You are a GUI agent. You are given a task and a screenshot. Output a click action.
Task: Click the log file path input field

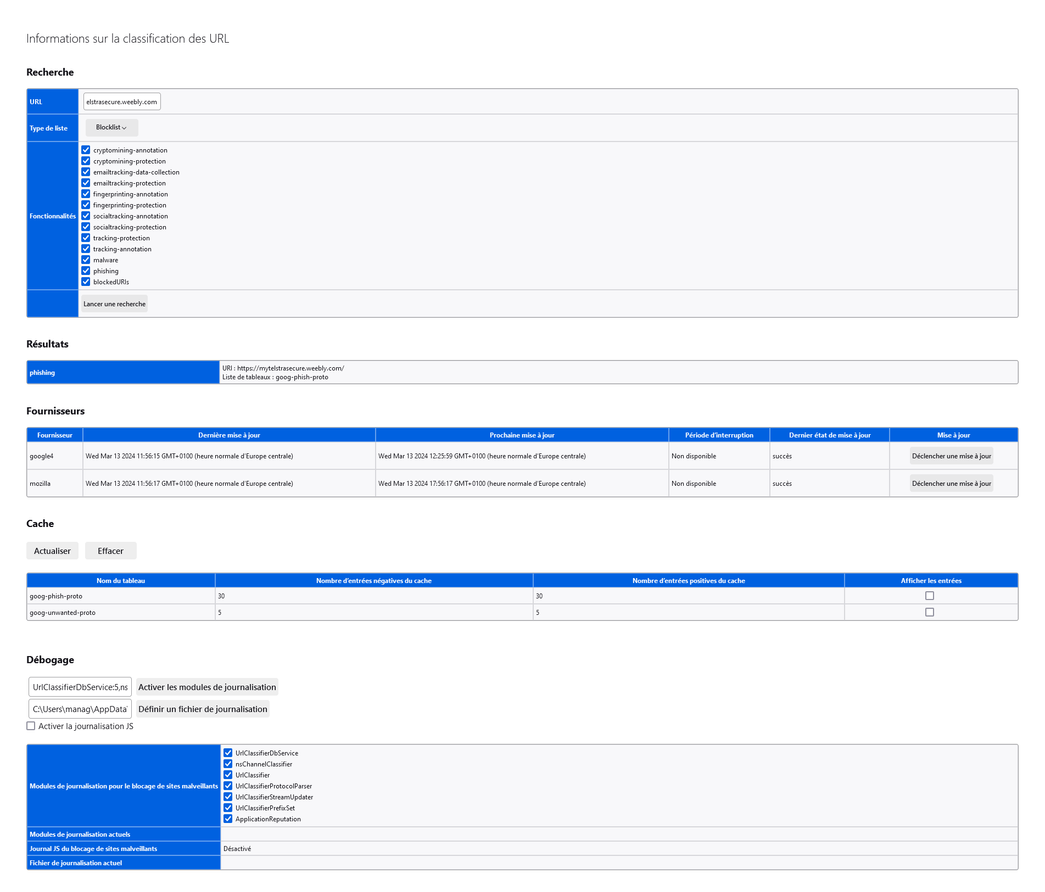(80, 709)
